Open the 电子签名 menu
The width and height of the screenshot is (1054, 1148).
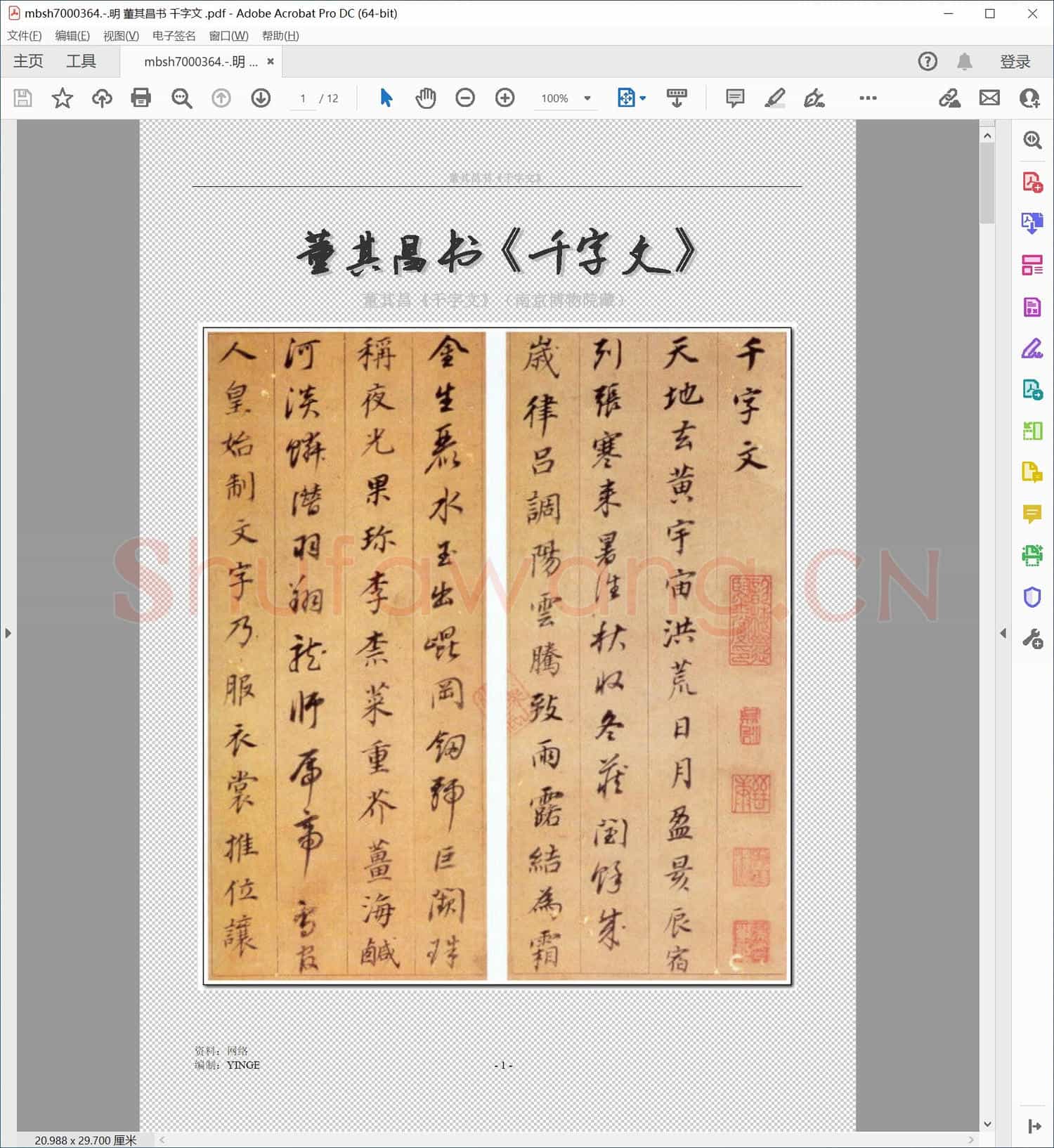pos(174,36)
